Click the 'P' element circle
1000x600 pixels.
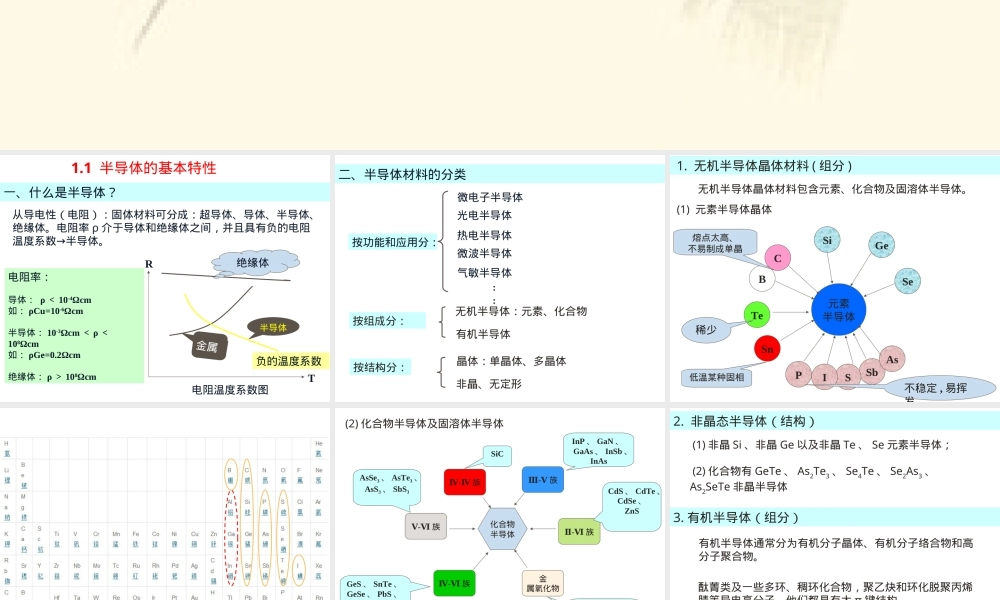coord(798,375)
